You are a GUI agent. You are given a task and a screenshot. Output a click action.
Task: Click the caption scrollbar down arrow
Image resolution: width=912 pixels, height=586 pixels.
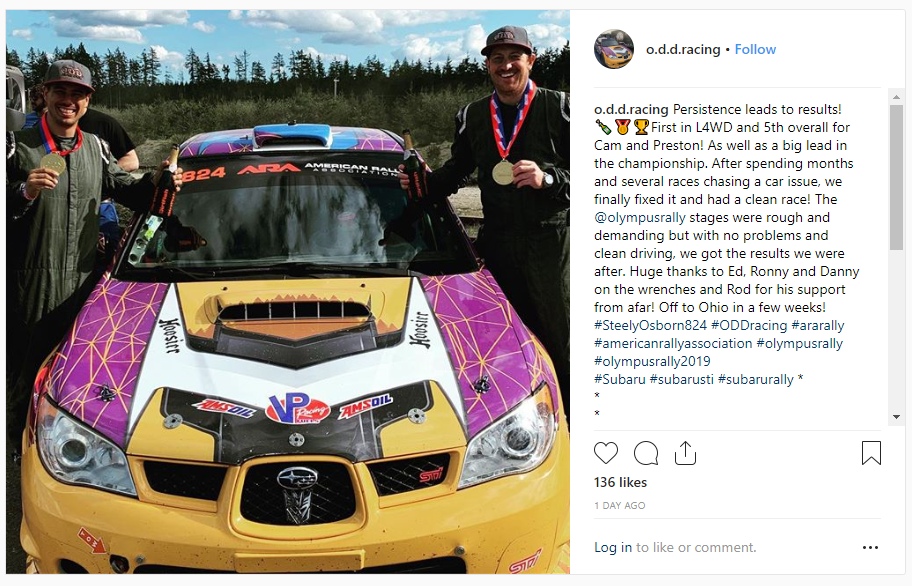click(x=896, y=417)
